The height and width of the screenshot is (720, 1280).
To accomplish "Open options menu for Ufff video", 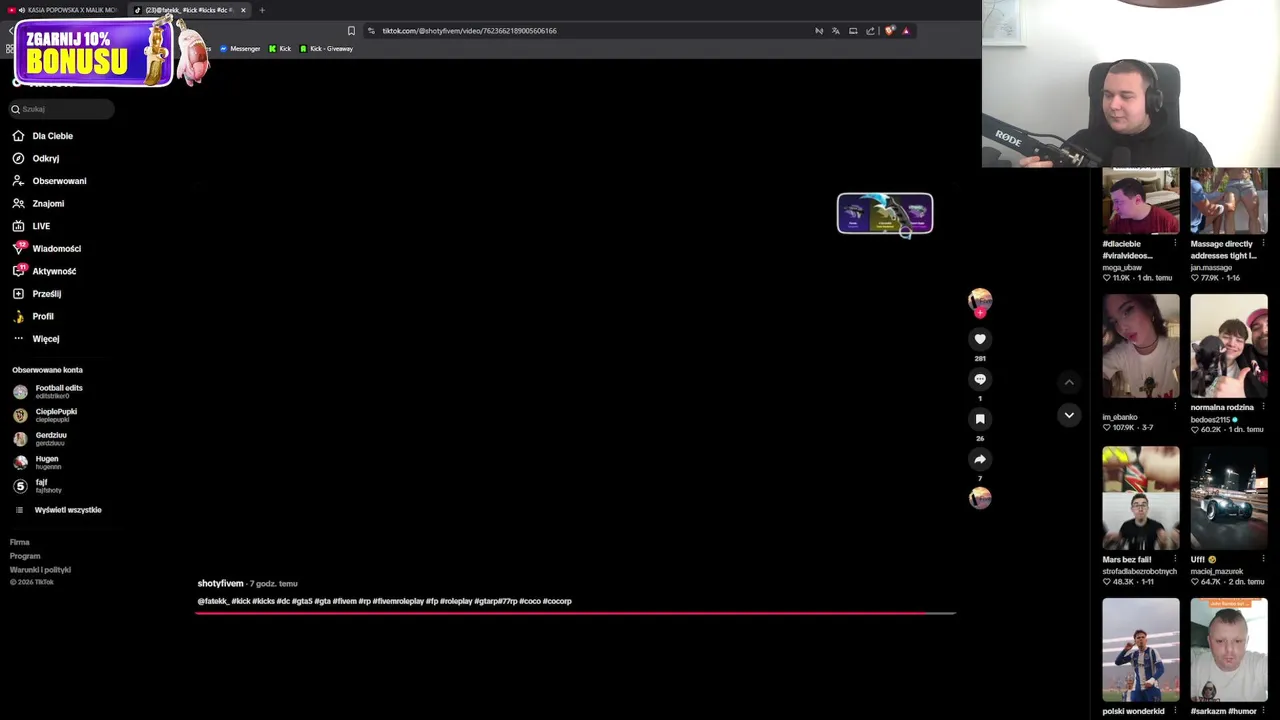I will coord(1264,559).
